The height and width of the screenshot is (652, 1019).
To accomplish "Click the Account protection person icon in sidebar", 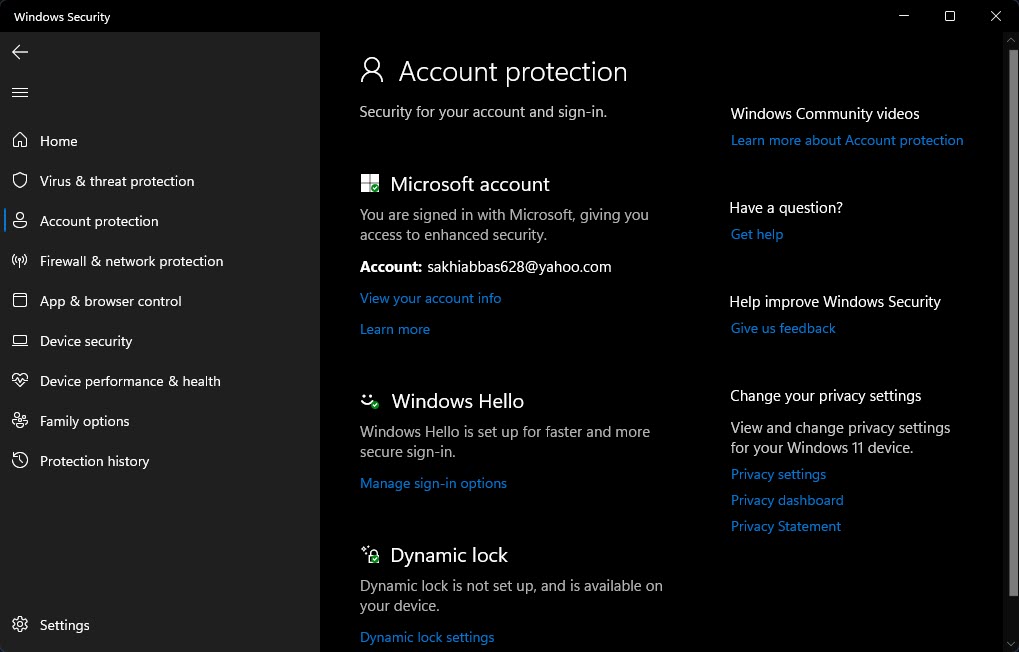I will [x=20, y=220].
